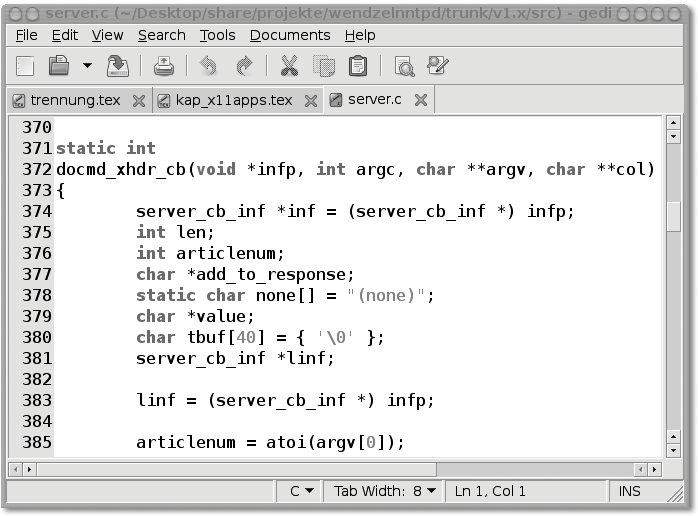Paste using the clipboard icon
Viewport: 698px width, 516px height.
pos(357,67)
